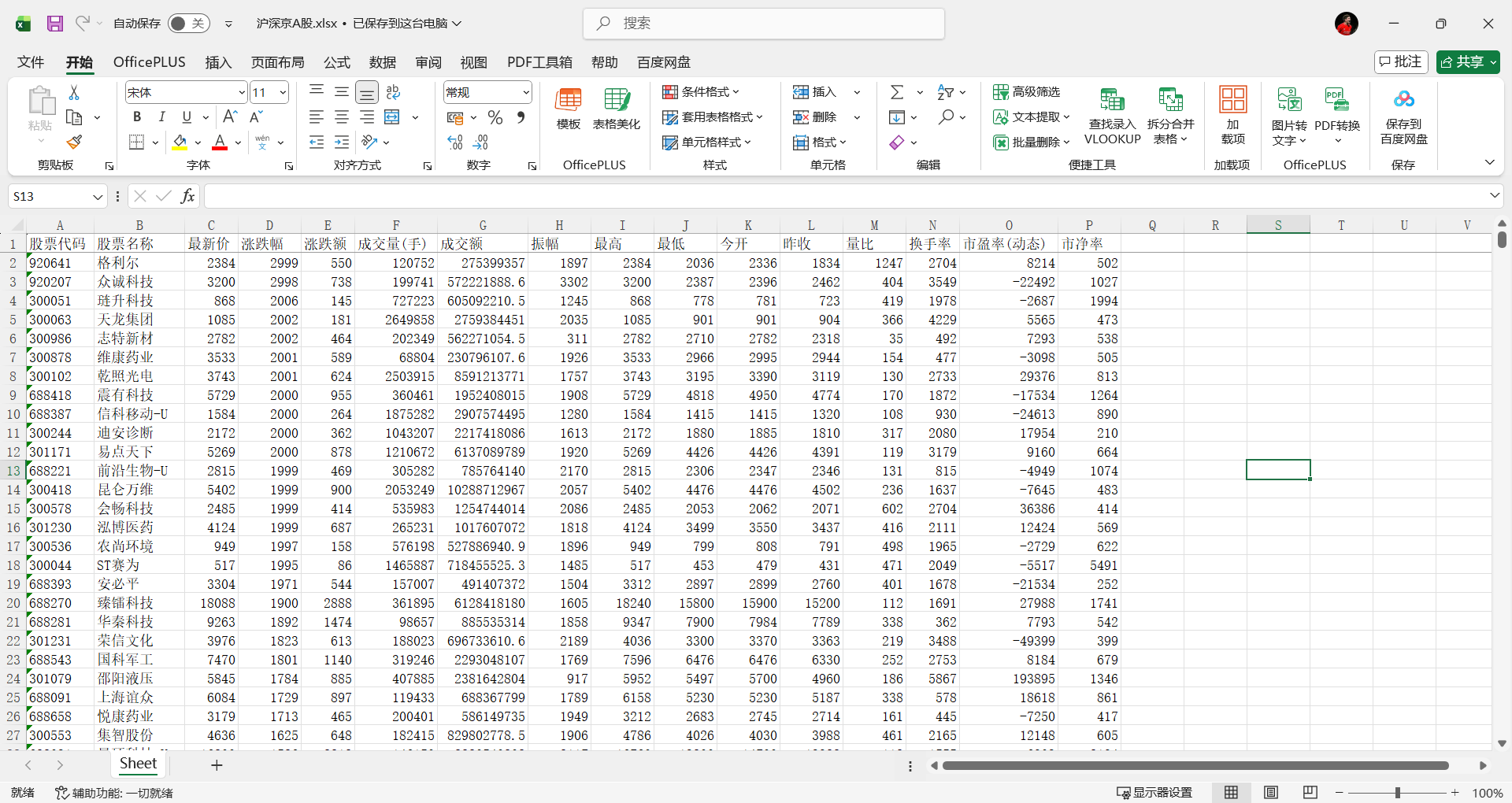
Task: Open the font size dropdown
Action: pos(283,93)
